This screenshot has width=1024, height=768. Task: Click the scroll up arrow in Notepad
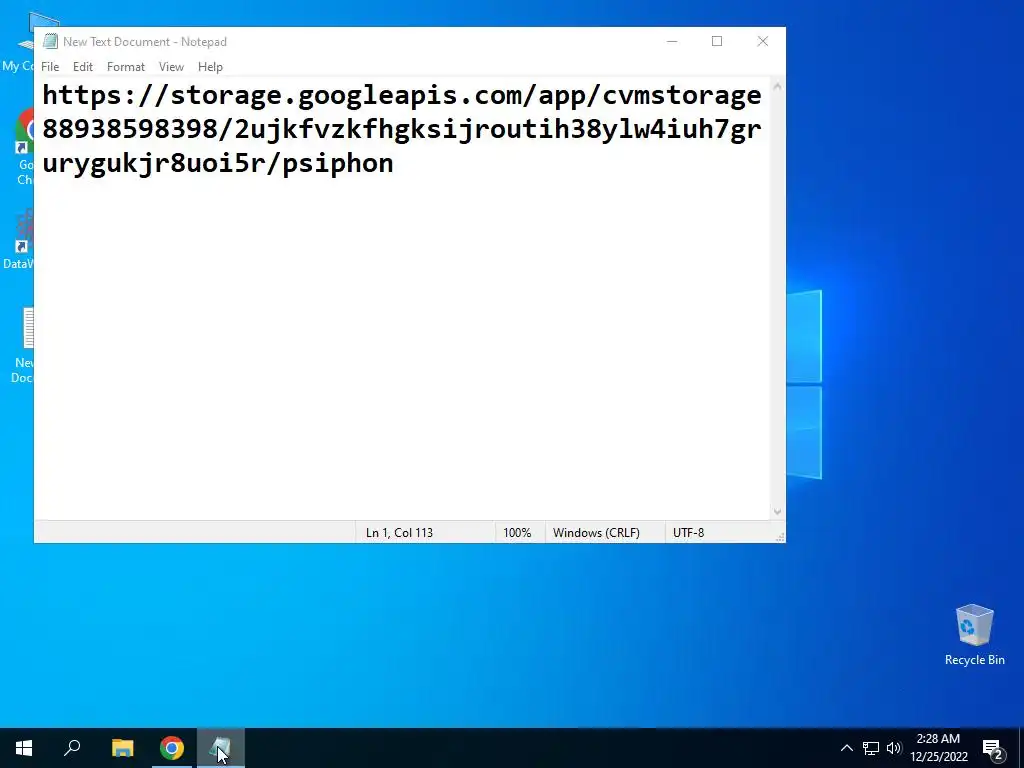tap(777, 86)
